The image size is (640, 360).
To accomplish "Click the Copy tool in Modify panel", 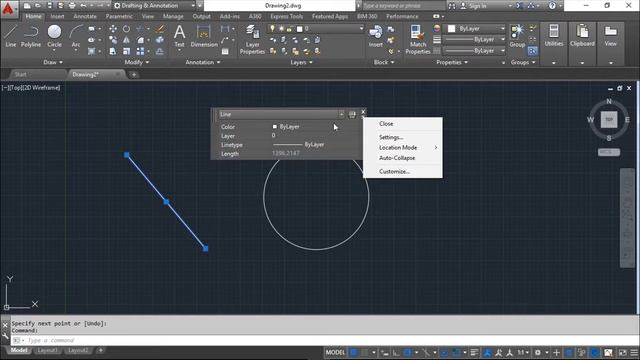I will [113, 40].
